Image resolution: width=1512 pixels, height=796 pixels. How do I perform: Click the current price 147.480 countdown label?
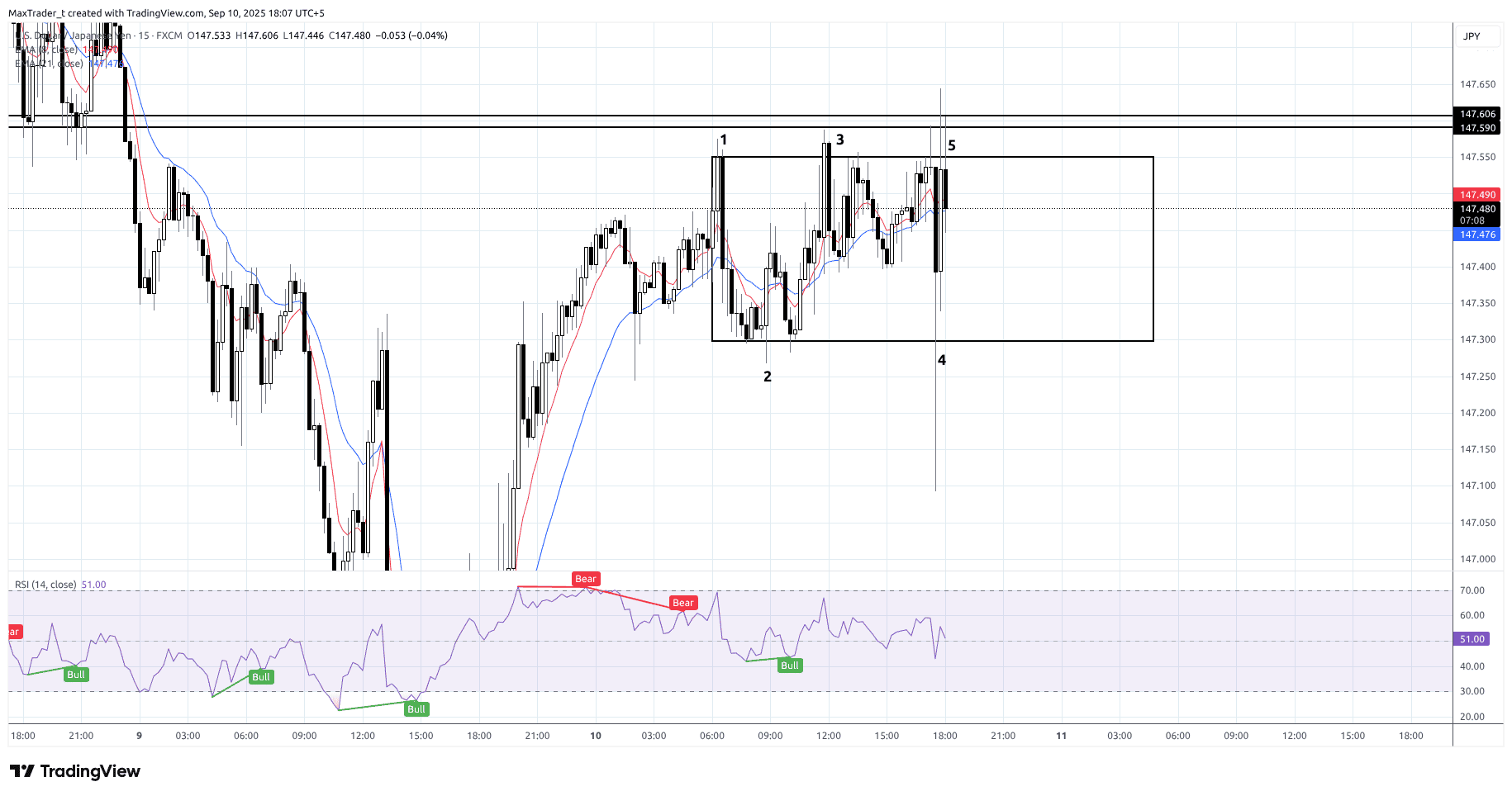1476,215
